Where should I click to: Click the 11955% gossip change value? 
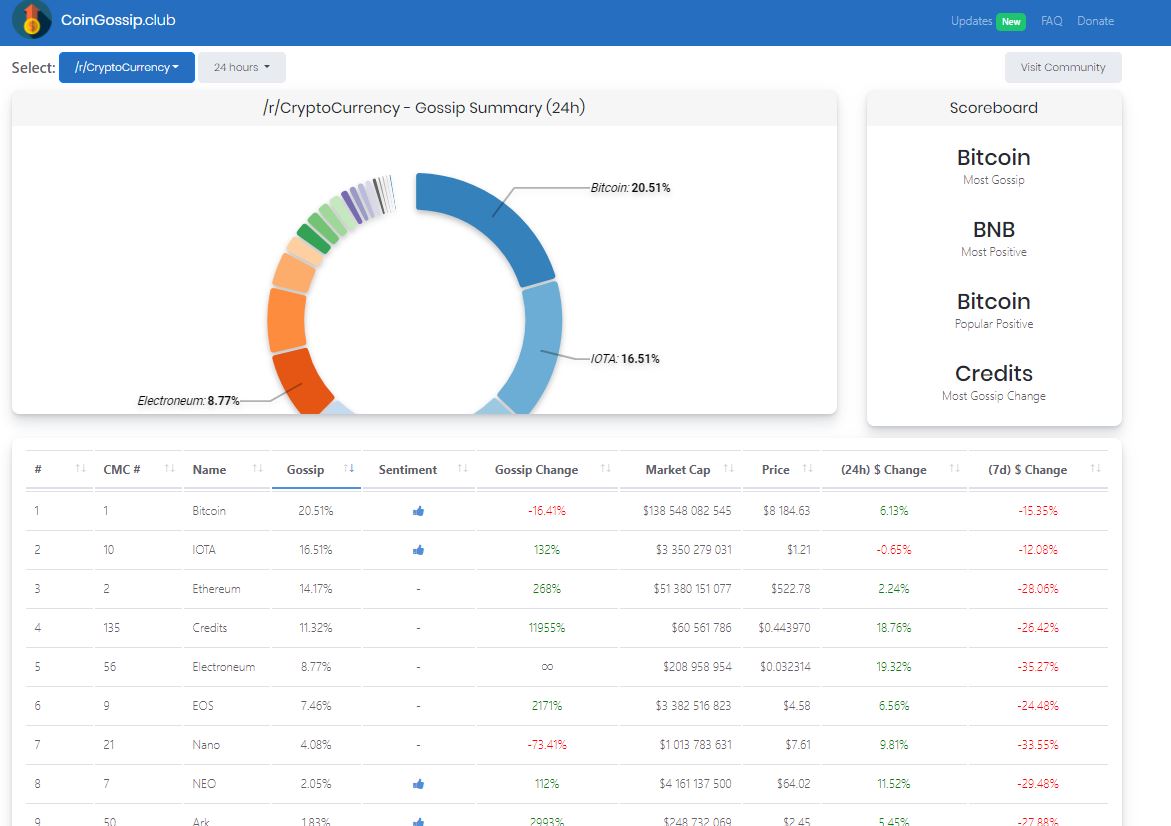547,627
